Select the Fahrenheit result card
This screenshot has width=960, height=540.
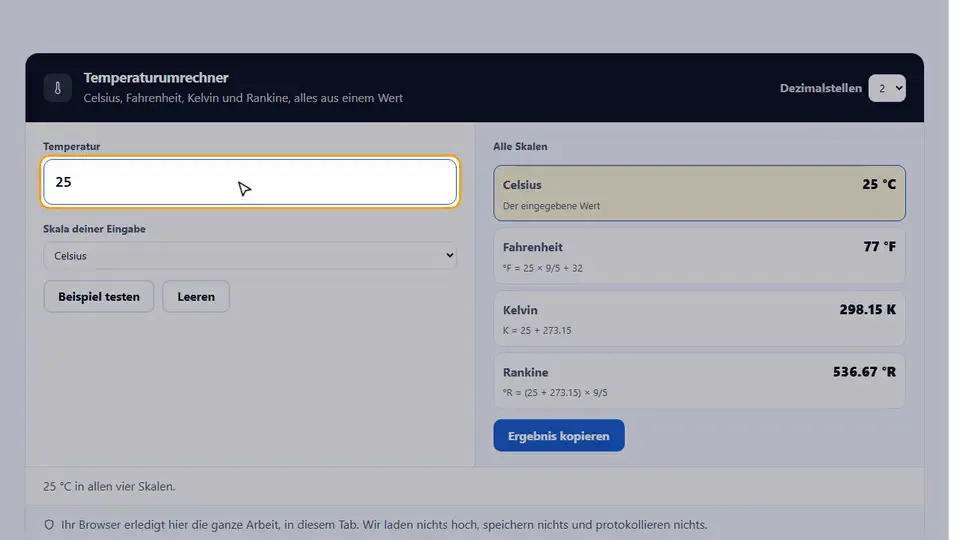(x=699, y=256)
